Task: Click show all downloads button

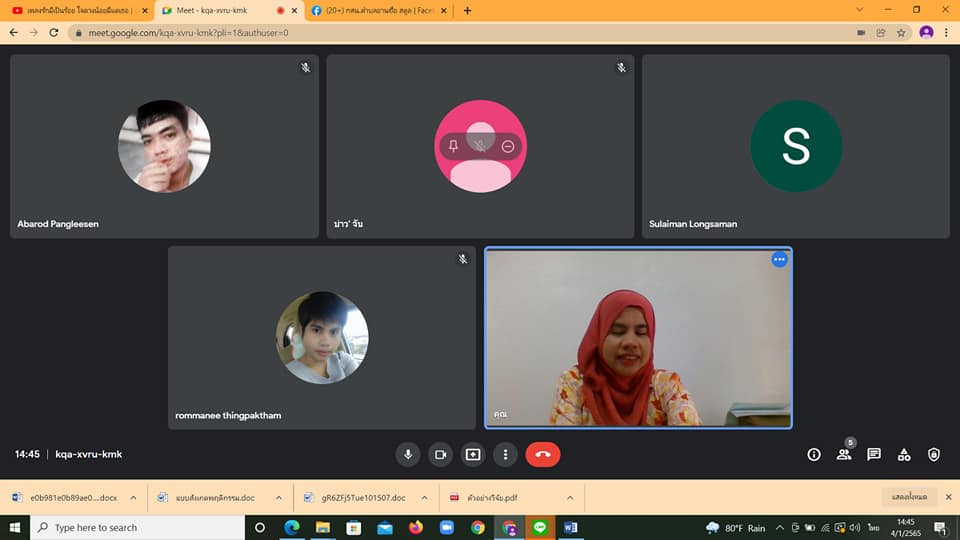Action: pyautogui.click(x=910, y=497)
